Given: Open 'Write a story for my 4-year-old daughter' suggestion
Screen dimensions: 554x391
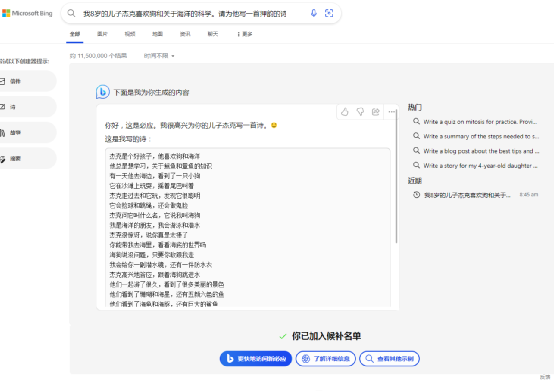Looking at the screenshot, I should click(x=476, y=165).
